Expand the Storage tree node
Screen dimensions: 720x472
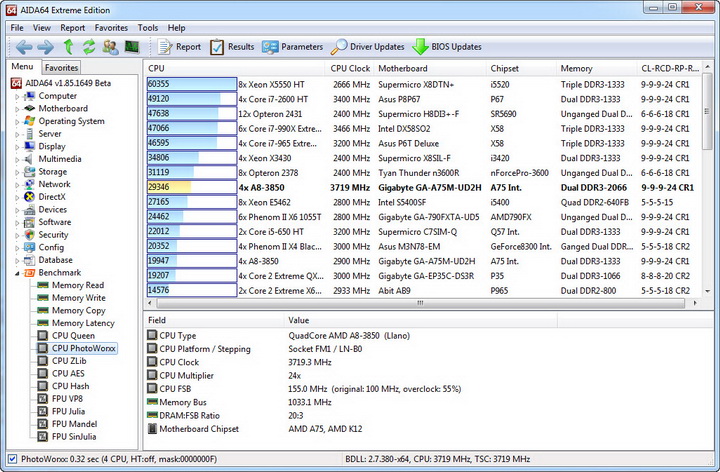[x=17, y=172]
